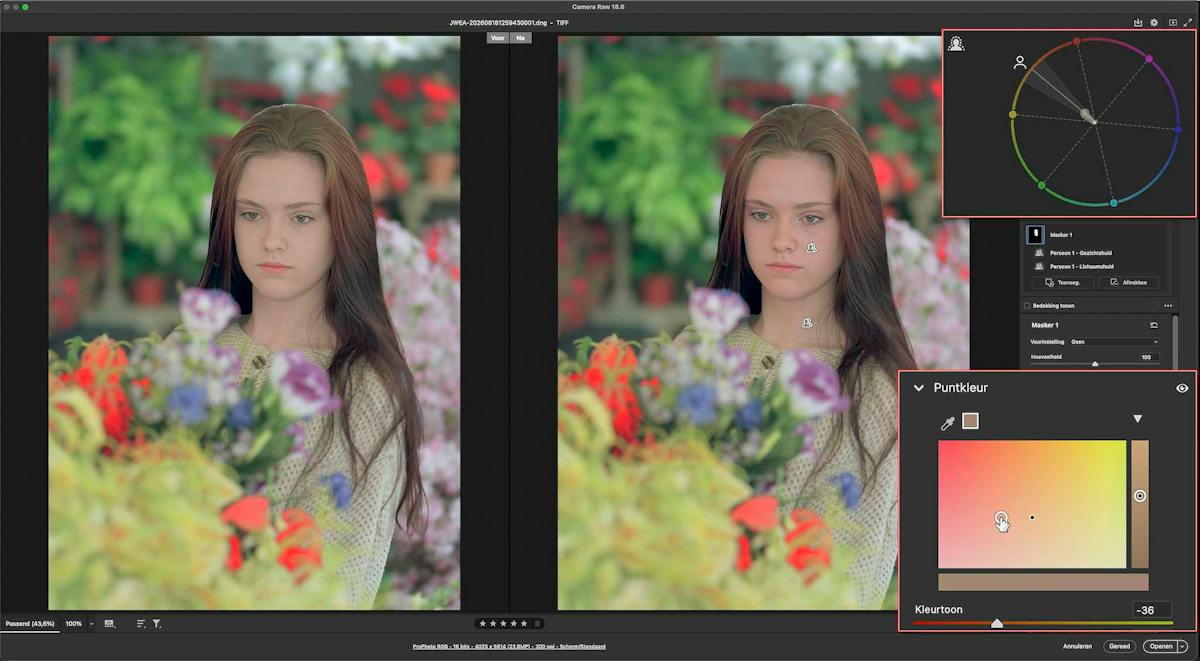1200x661 pixels.
Task: Click the save image icon in top bar
Action: click(x=1138, y=22)
